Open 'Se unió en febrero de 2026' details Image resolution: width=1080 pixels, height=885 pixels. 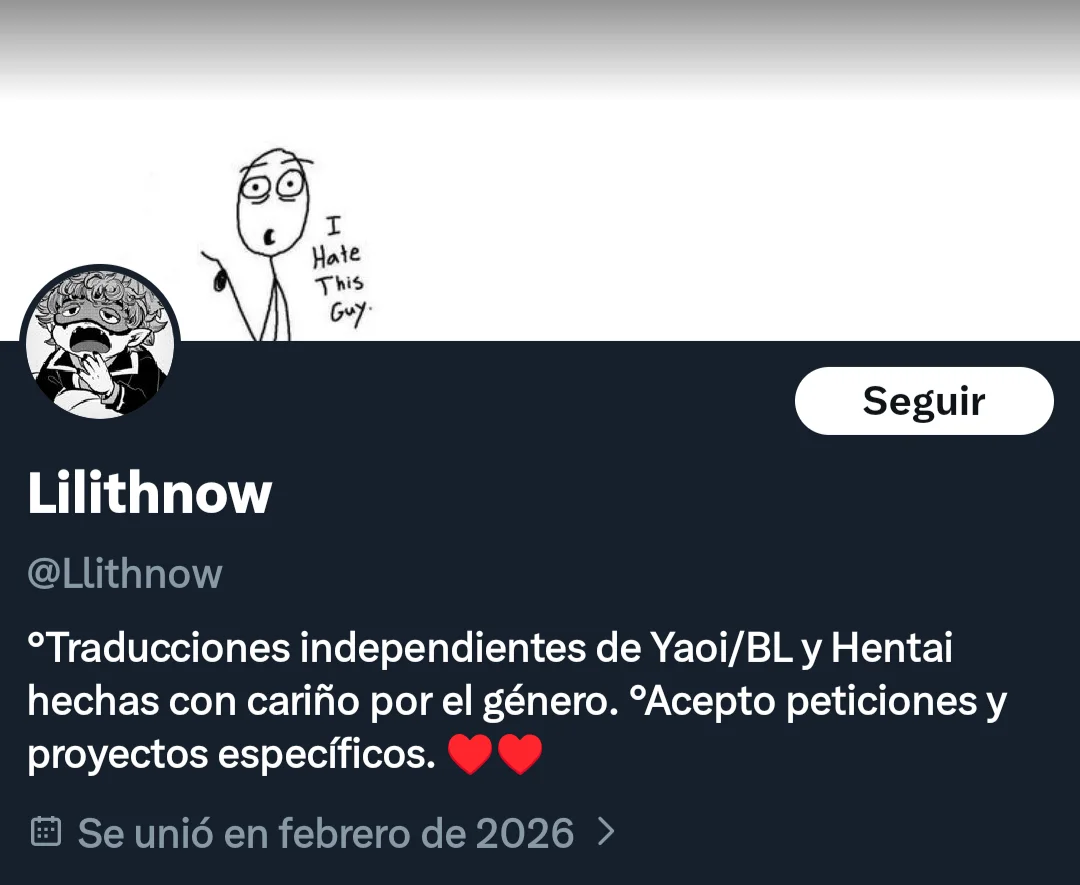(x=326, y=833)
